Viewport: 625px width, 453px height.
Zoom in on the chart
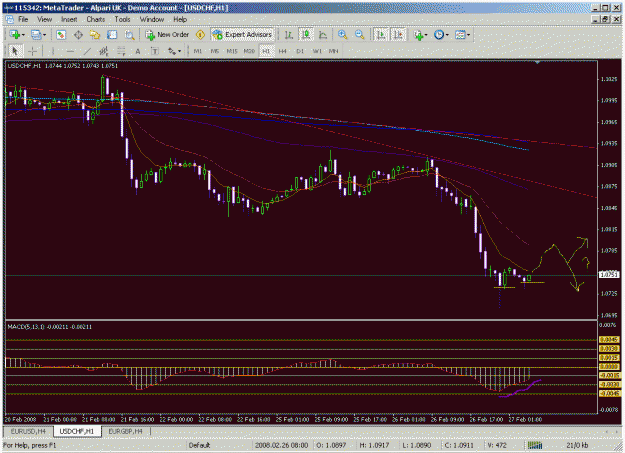(x=342, y=35)
